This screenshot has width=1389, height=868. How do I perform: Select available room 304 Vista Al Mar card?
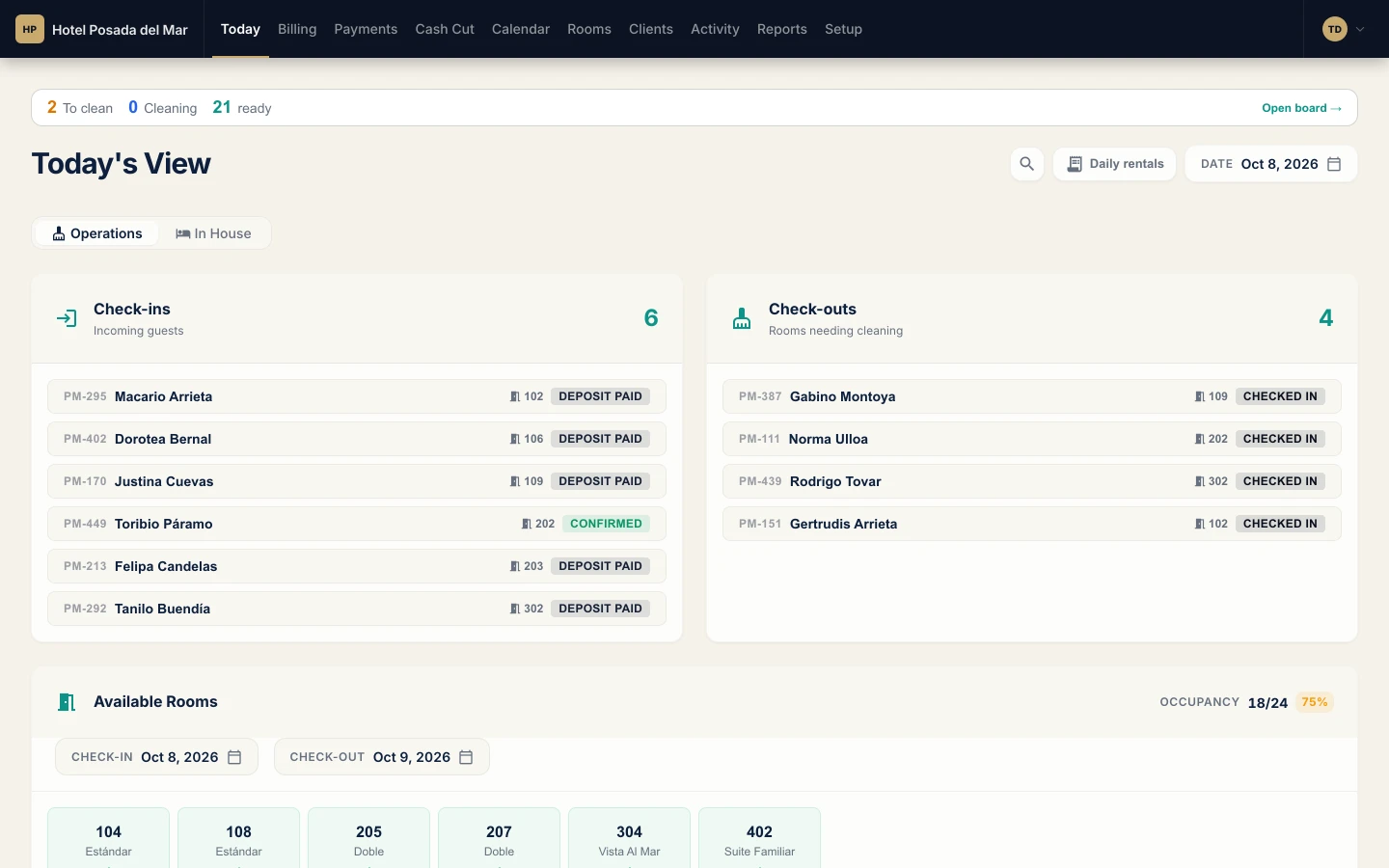pyautogui.click(x=629, y=838)
